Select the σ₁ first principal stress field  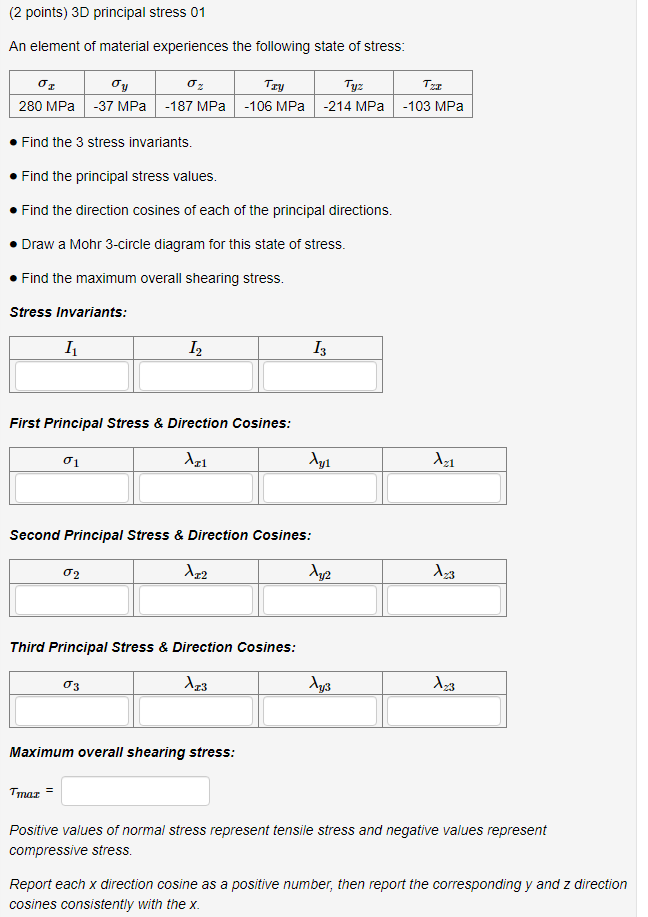coord(70,487)
